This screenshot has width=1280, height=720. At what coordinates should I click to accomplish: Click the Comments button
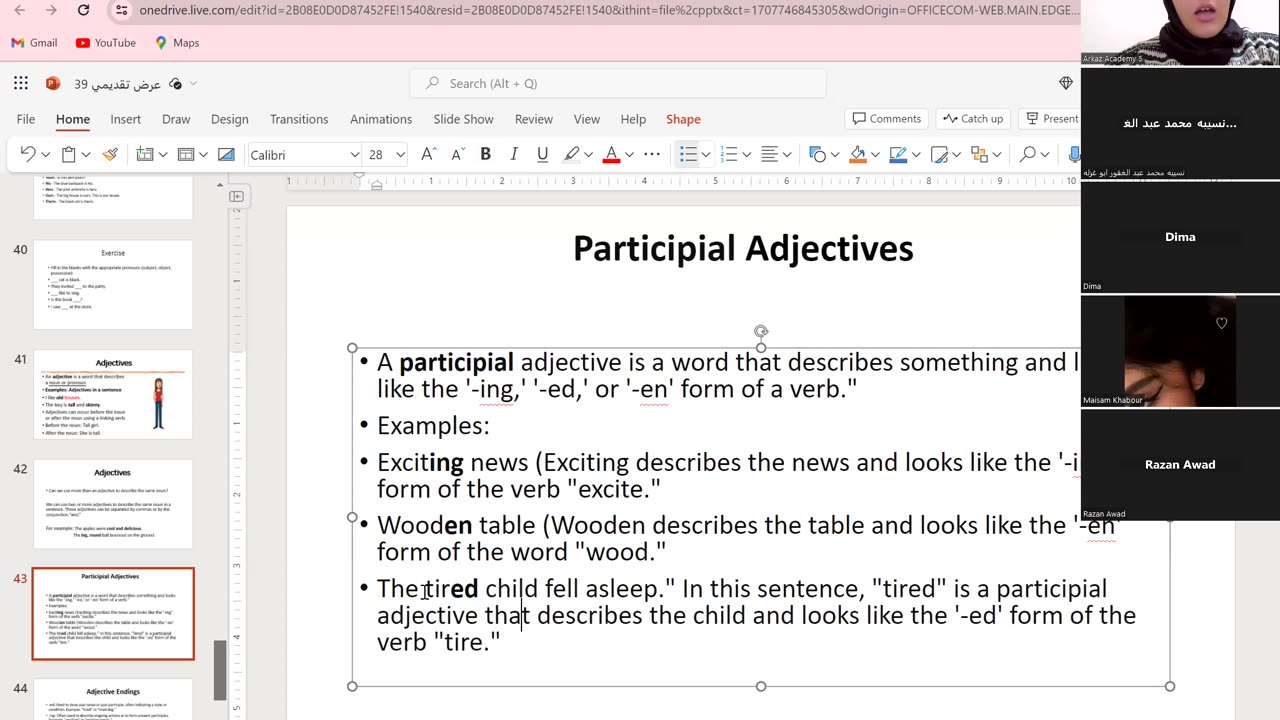click(x=886, y=119)
